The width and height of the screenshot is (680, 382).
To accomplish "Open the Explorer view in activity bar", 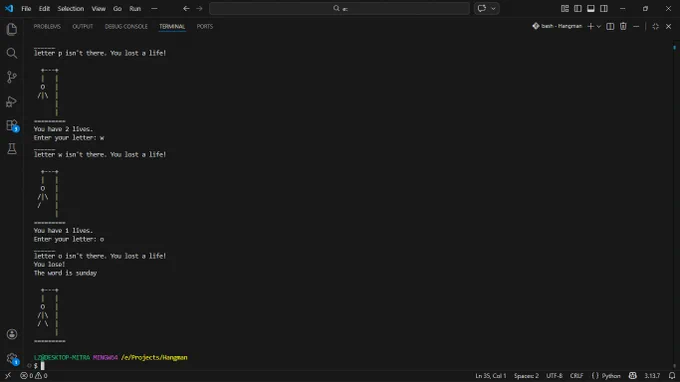I will [12, 29].
